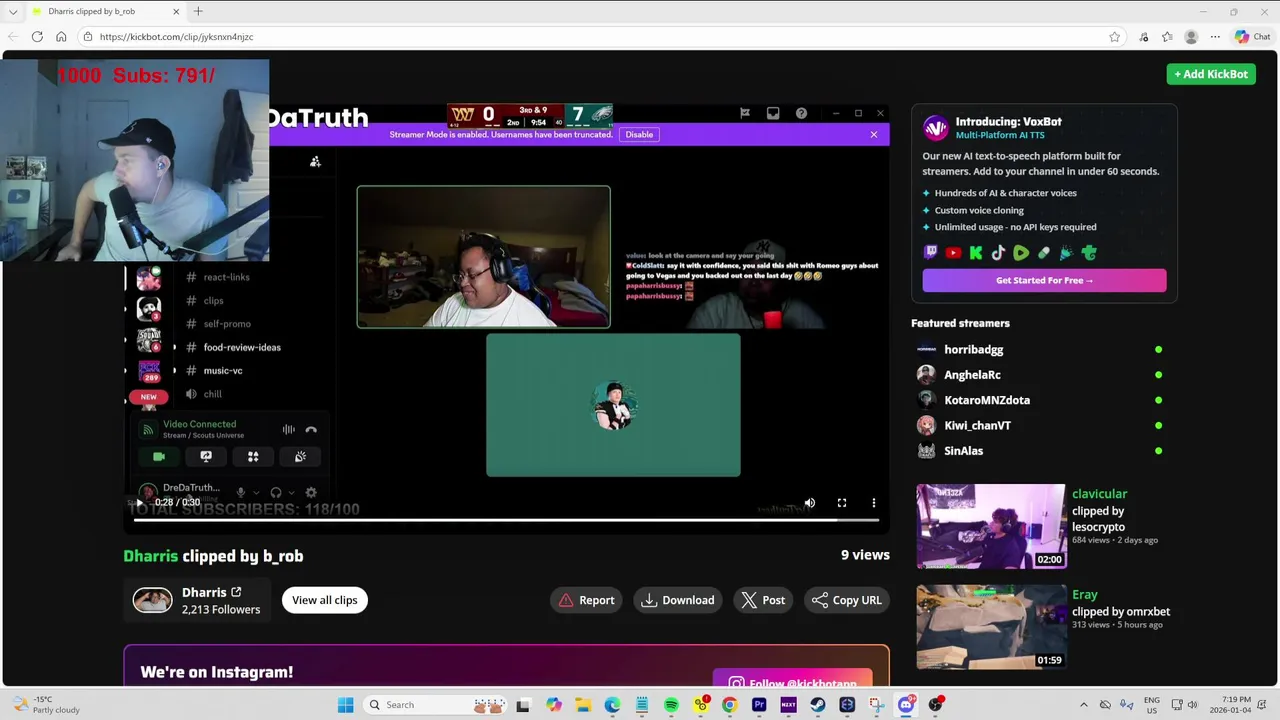Click the Rumble platform icon
The width and height of the screenshot is (1280, 720).
click(1021, 253)
